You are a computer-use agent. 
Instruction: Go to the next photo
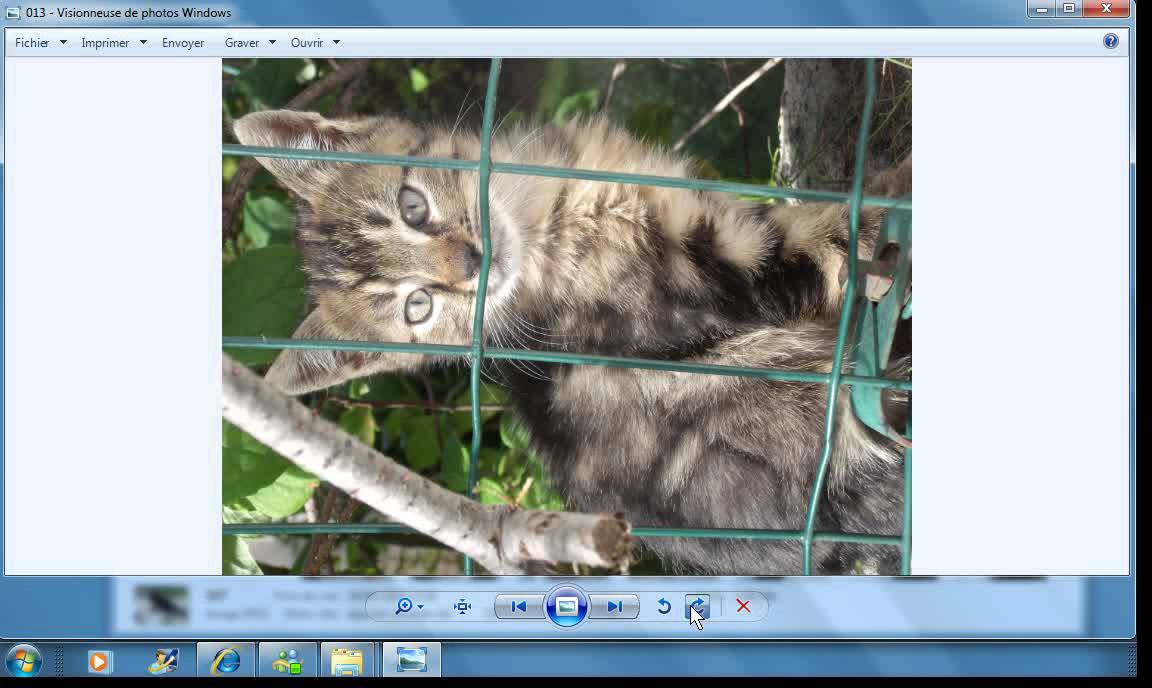click(614, 606)
